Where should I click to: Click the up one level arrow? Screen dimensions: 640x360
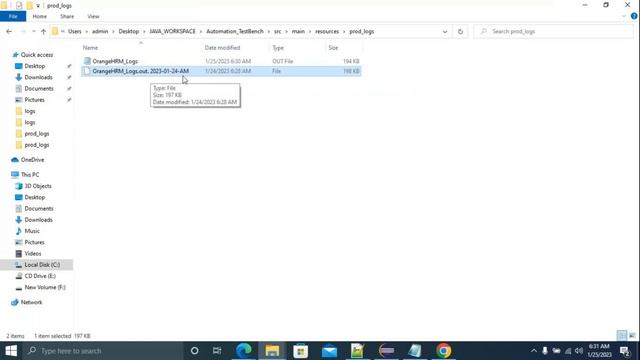(43, 31)
